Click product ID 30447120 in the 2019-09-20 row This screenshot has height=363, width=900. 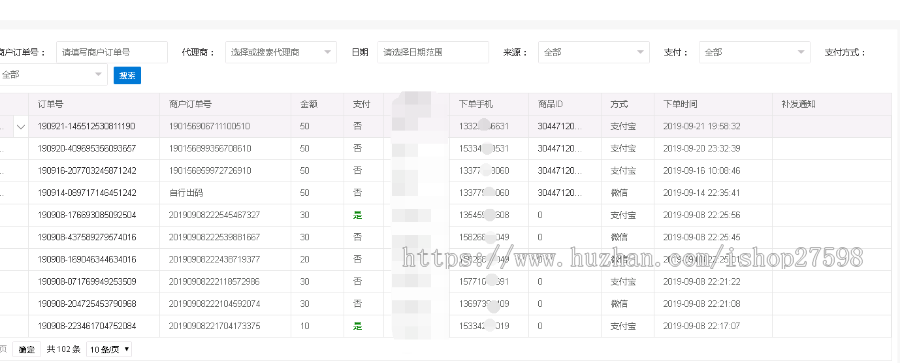[559, 149]
